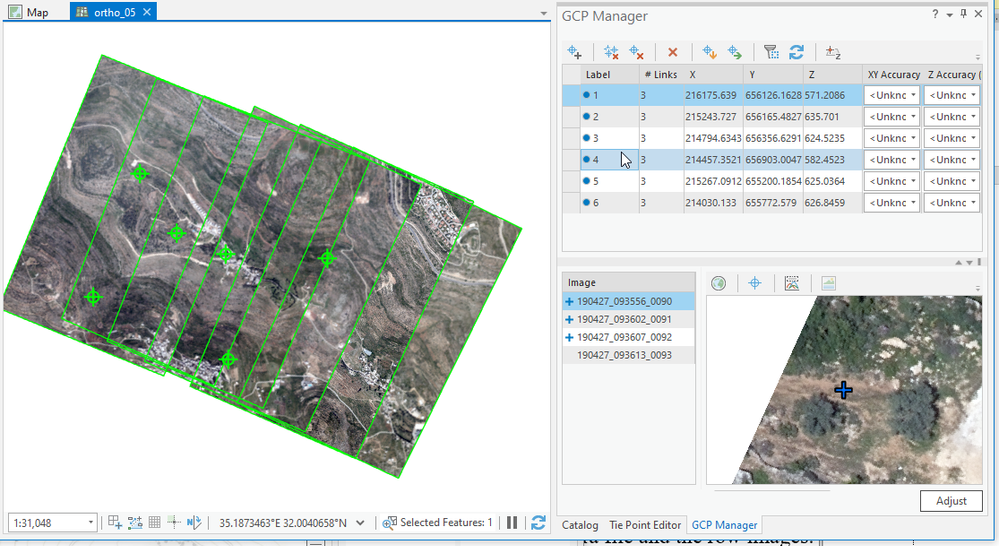This screenshot has height=546, width=999.
Task: Switch to the Tie Point Editor tab
Action: coord(645,525)
